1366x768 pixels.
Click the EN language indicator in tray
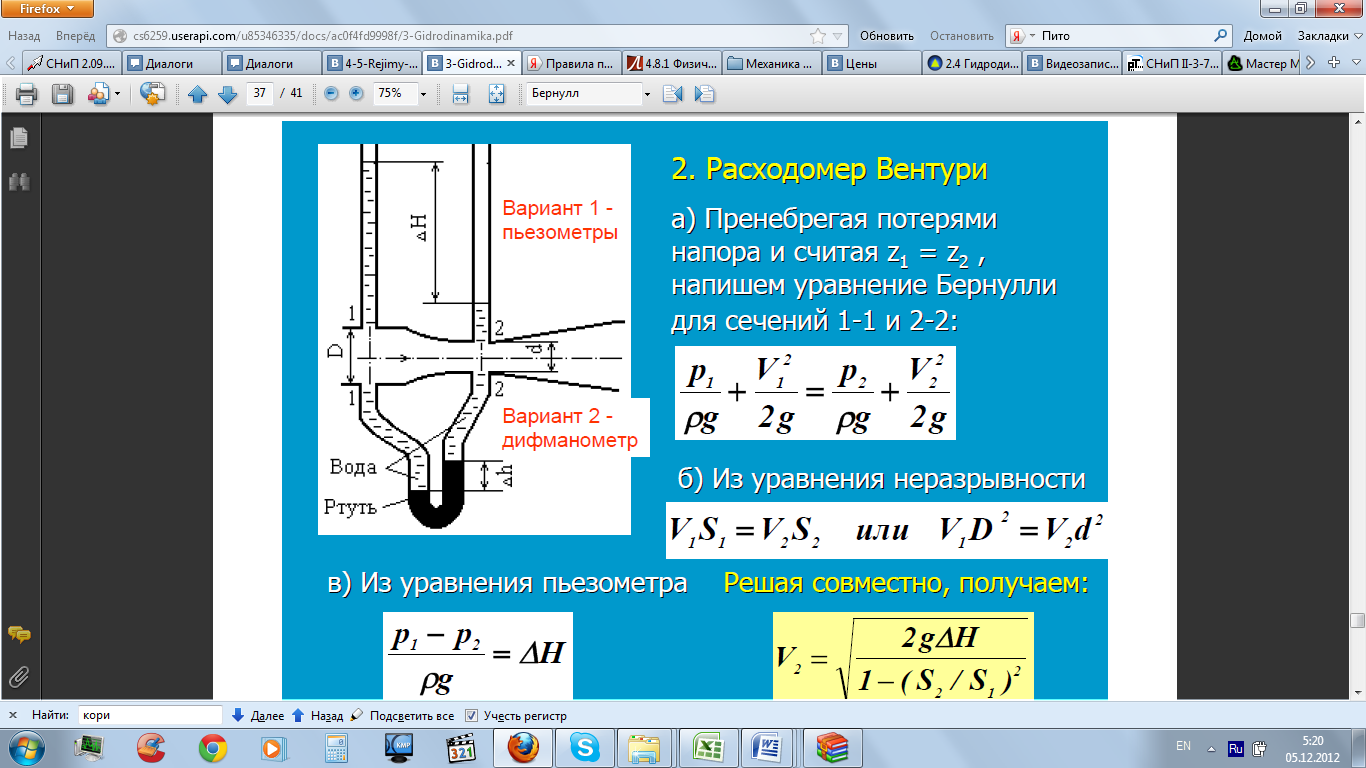1184,746
